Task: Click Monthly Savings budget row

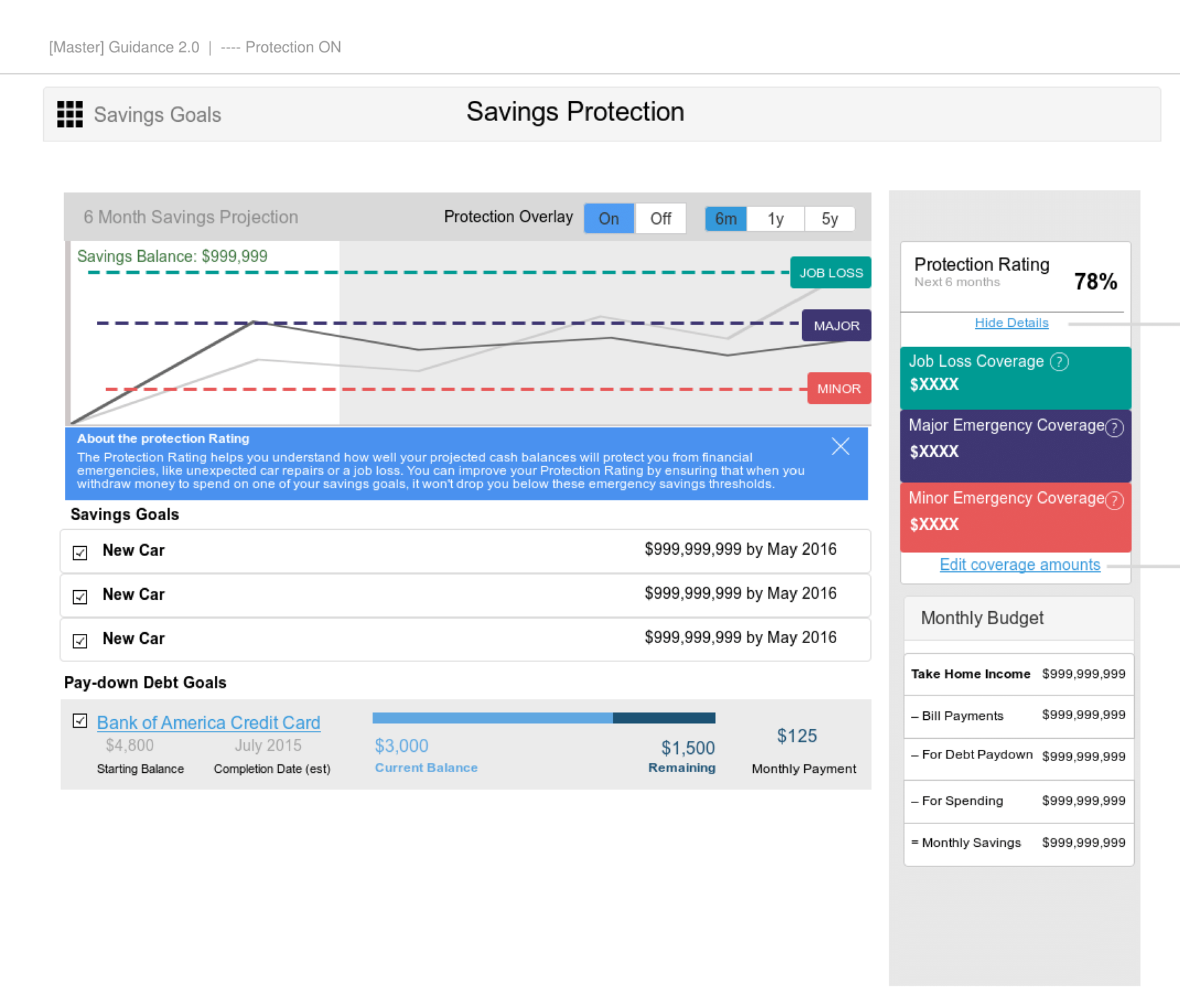Action: pos(1018,844)
